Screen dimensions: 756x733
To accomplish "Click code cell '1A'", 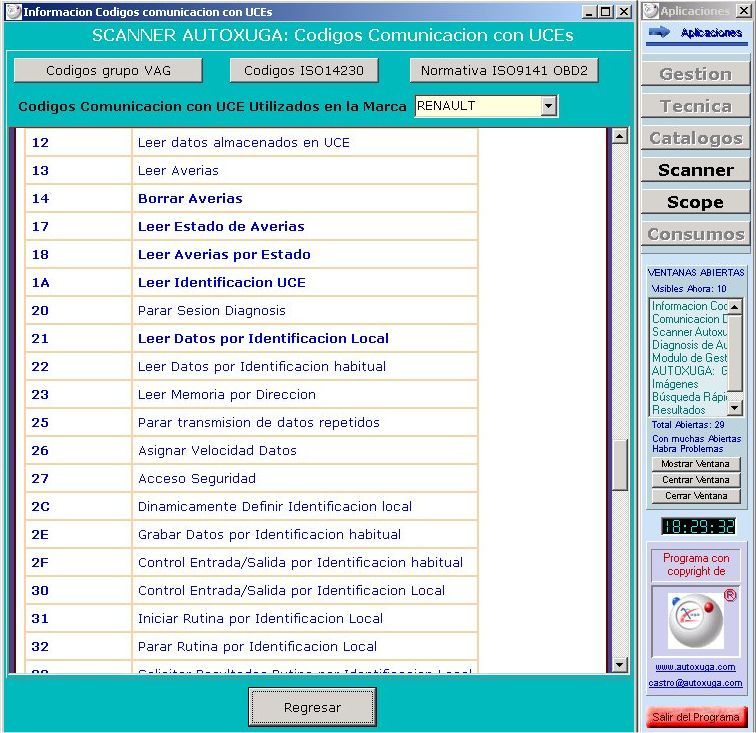I will [79, 282].
